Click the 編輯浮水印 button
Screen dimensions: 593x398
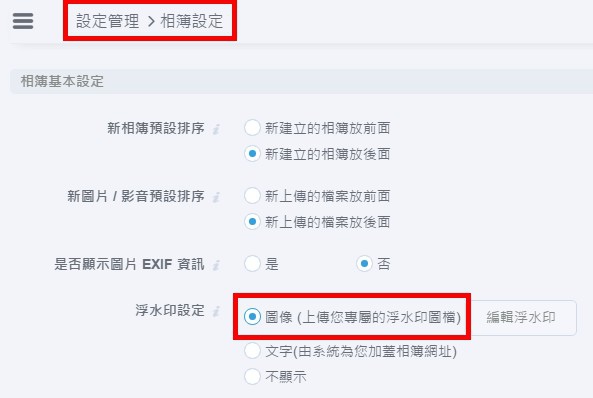coord(521,317)
